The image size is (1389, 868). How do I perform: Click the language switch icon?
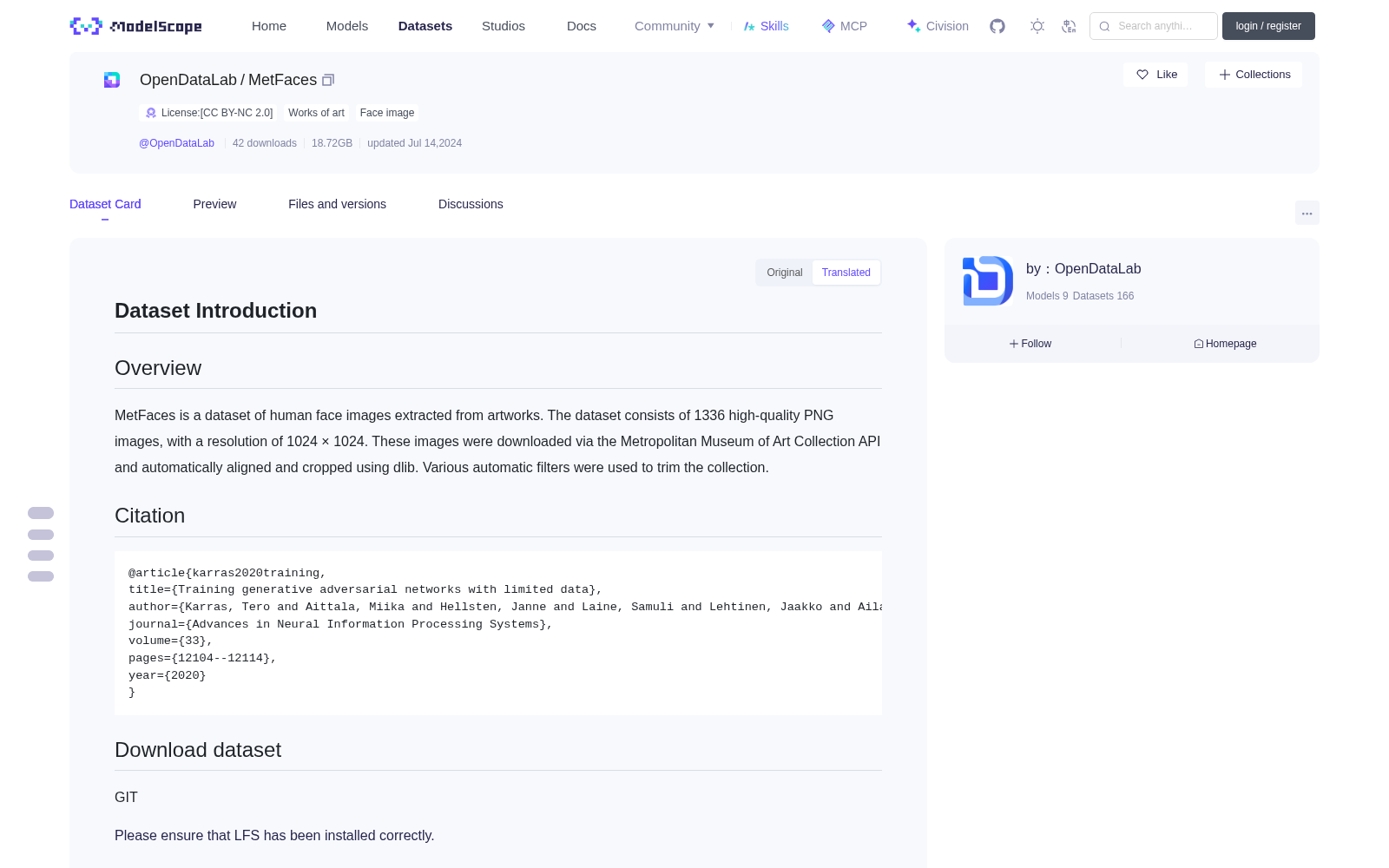pyautogui.click(x=1069, y=26)
